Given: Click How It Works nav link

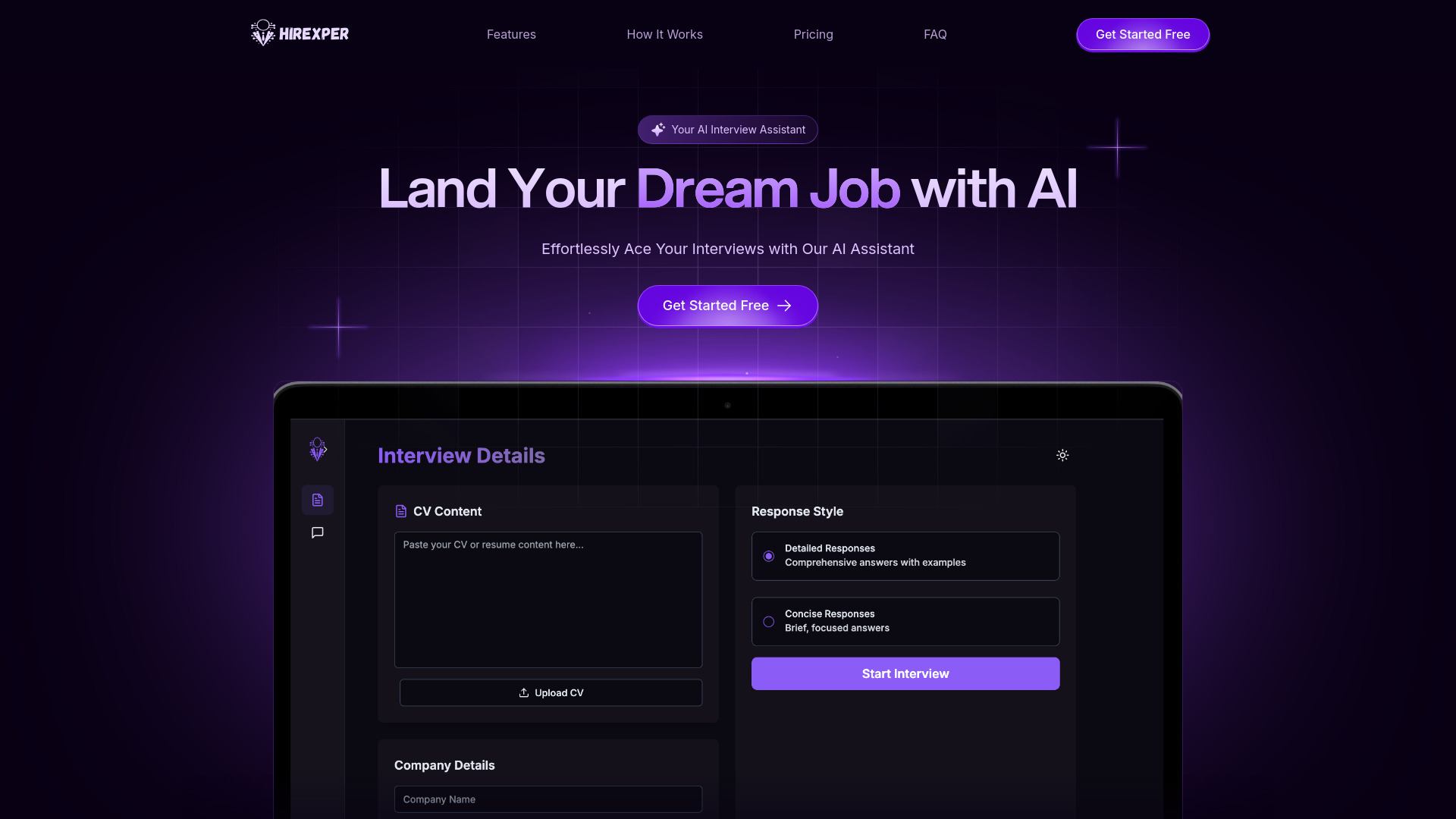Looking at the screenshot, I should 664,34.
